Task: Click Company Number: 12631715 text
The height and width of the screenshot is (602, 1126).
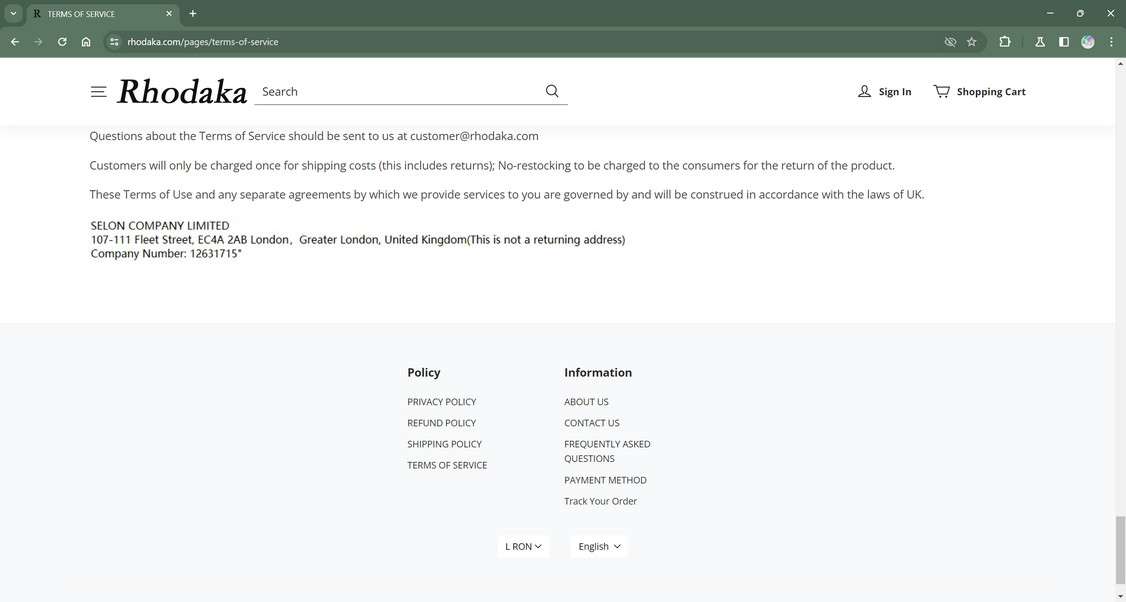Action: click(166, 254)
